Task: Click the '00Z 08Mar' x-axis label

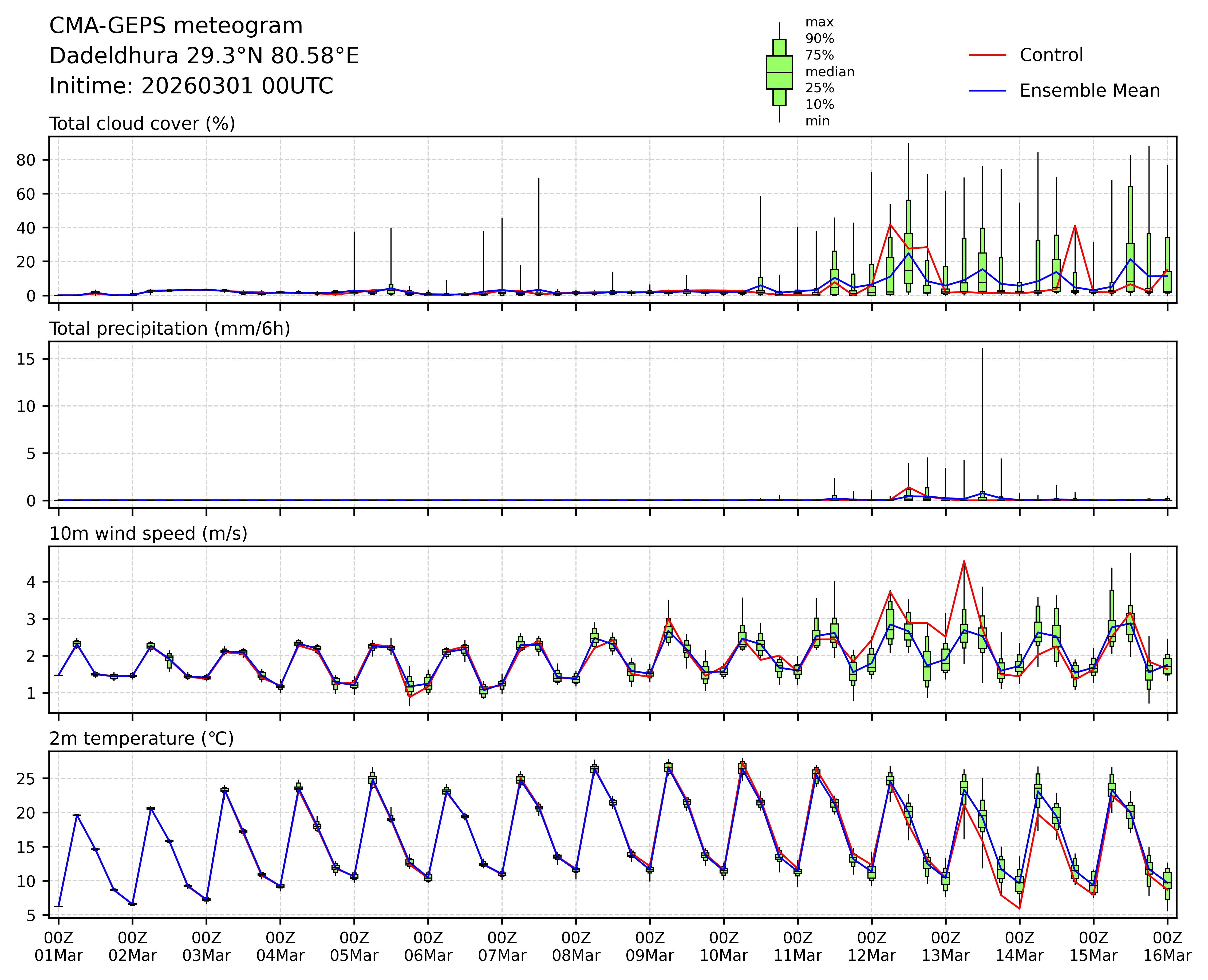Action: 576,947
